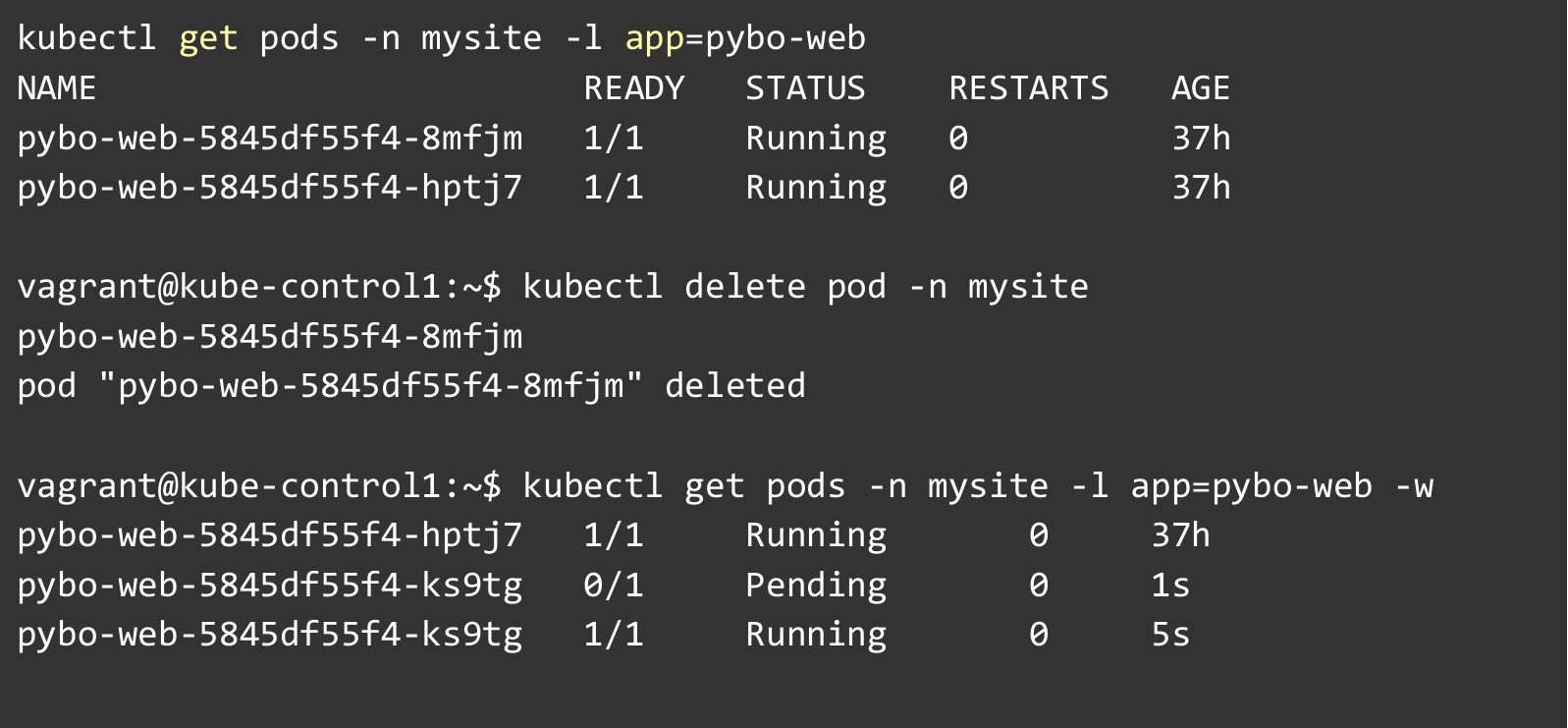Click the Pending status text
The width and height of the screenshot is (1568, 728).
coord(815,586)
